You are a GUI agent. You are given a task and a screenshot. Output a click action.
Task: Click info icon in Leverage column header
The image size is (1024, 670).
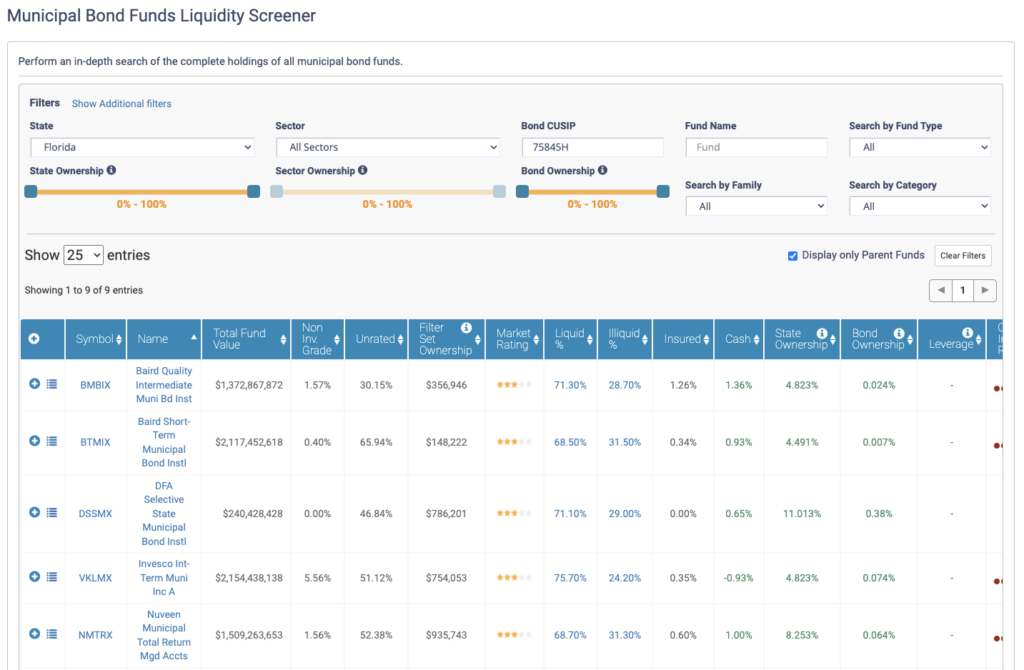(968, 333)
